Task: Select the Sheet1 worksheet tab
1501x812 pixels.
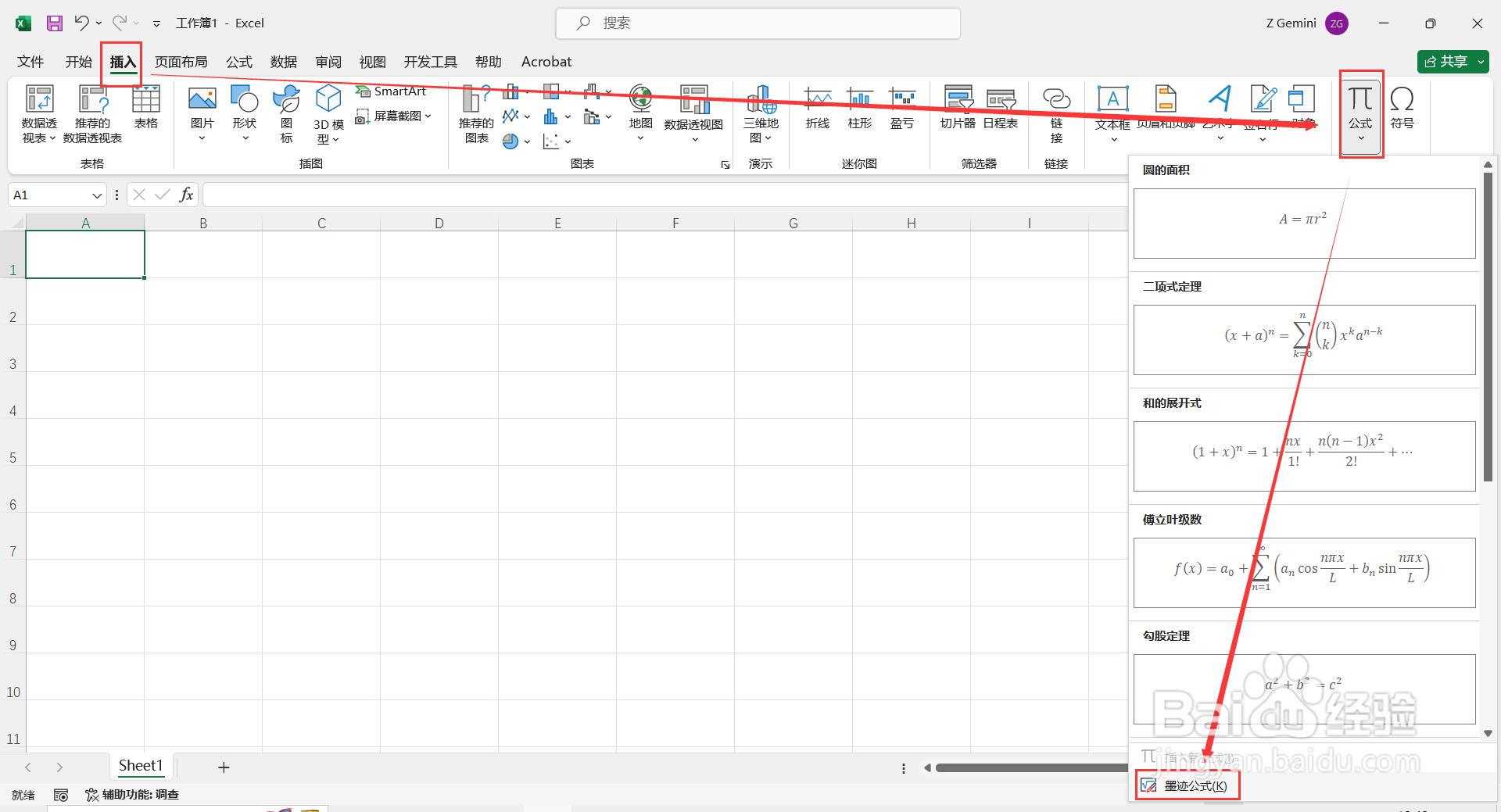Action: pos(141,766)
